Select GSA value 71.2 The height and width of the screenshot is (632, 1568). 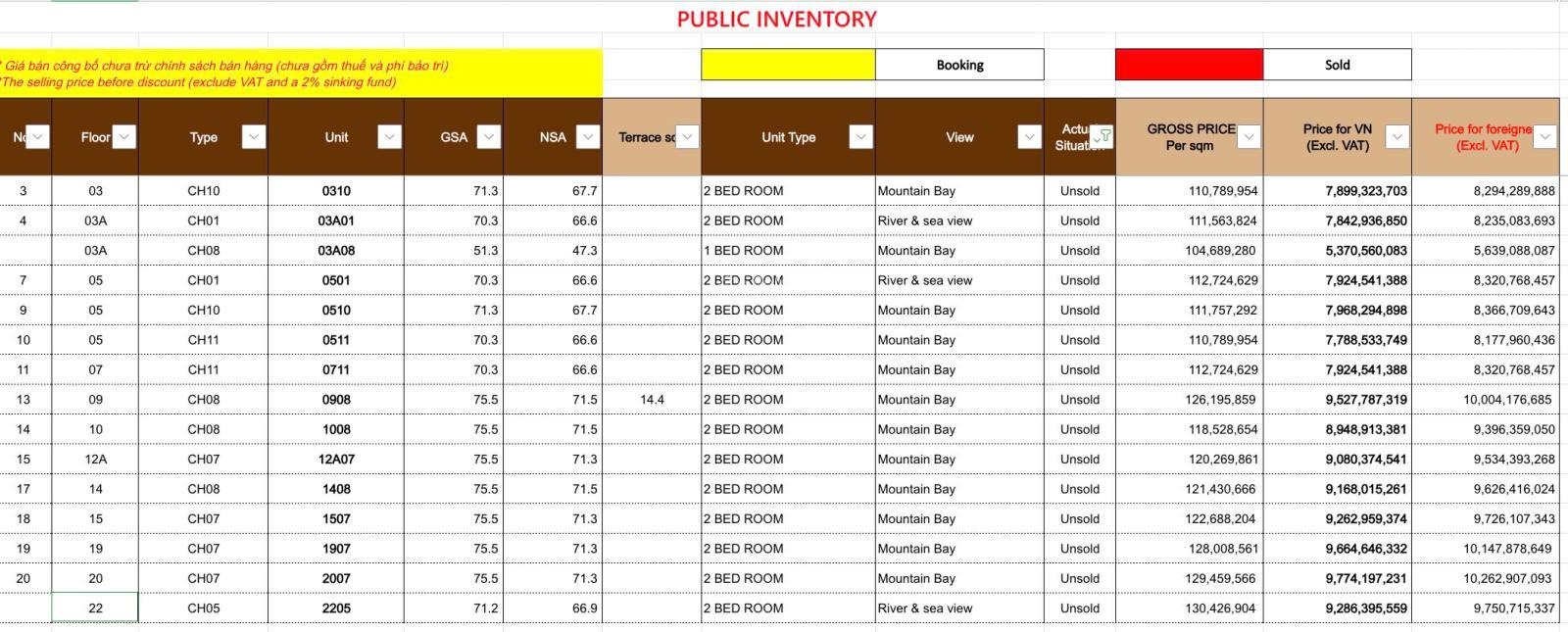(454, 608)
